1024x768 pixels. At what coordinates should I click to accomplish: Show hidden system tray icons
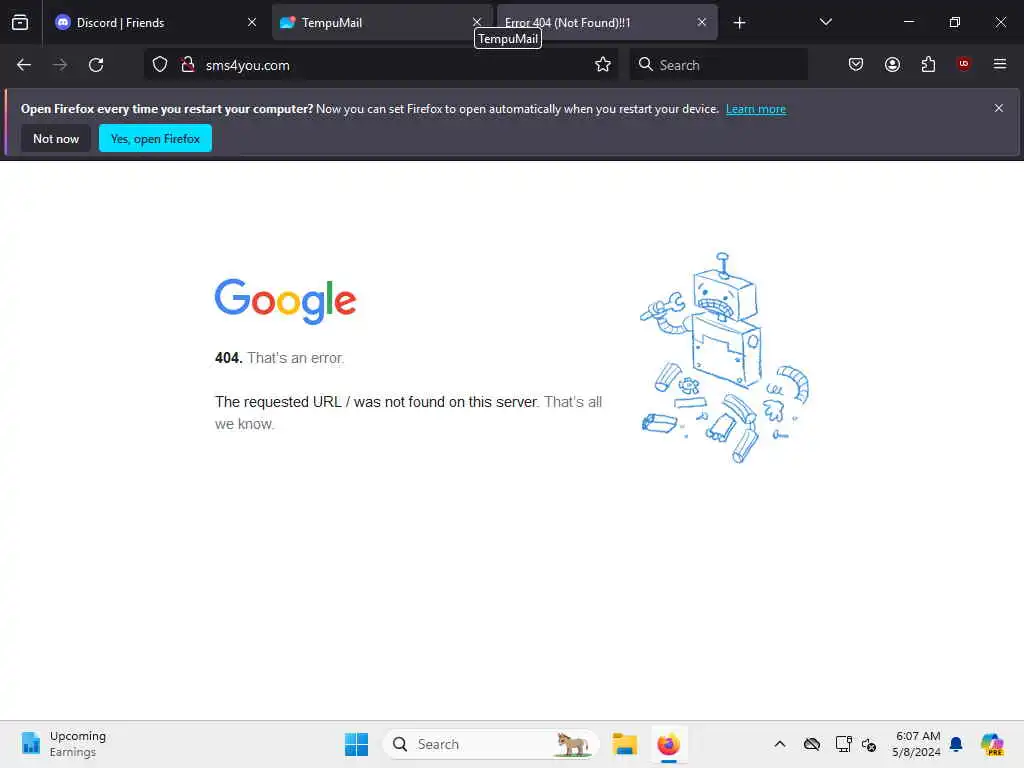(780, 744)
